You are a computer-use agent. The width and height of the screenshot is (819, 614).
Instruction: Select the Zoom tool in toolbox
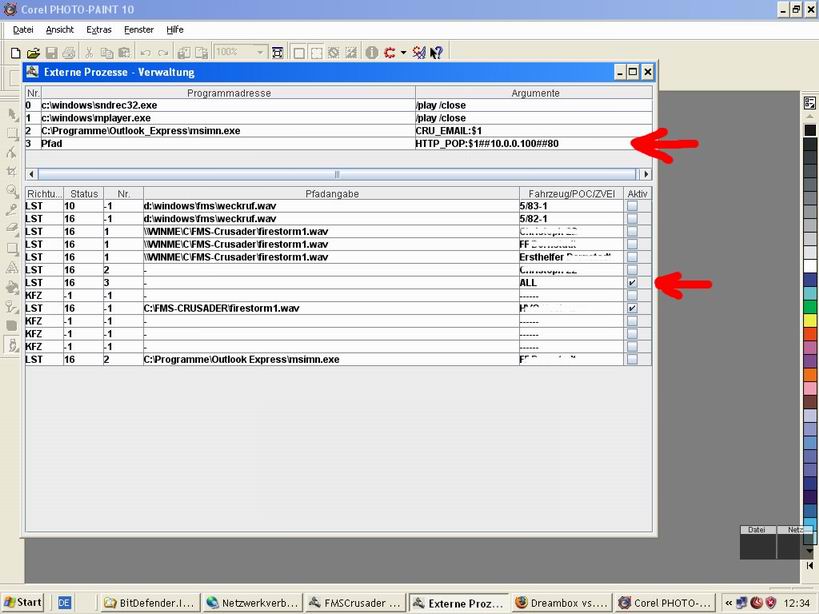[12, 190]
